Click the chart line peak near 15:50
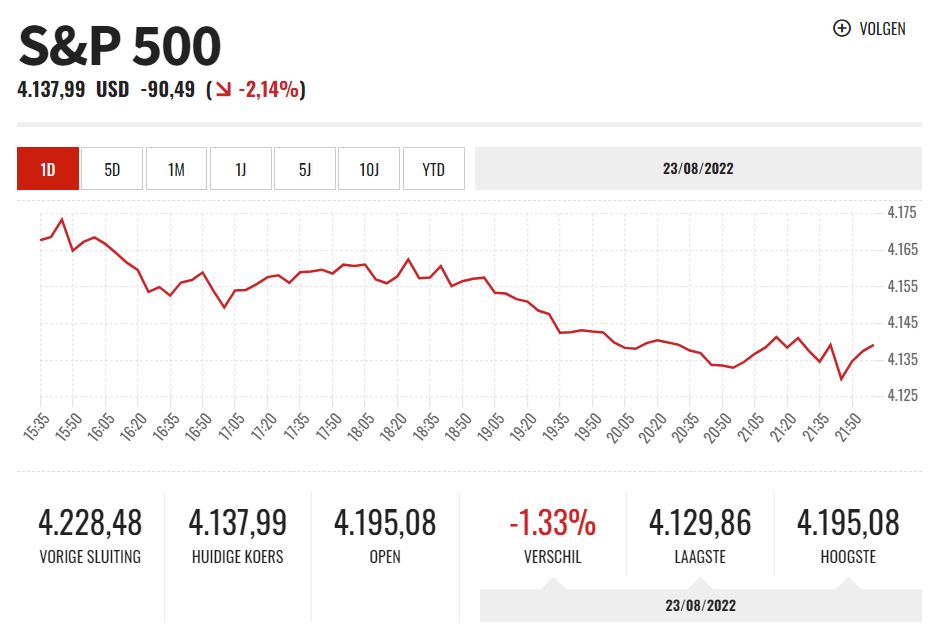This screenshot has height=639, width=948. point(62,219)
